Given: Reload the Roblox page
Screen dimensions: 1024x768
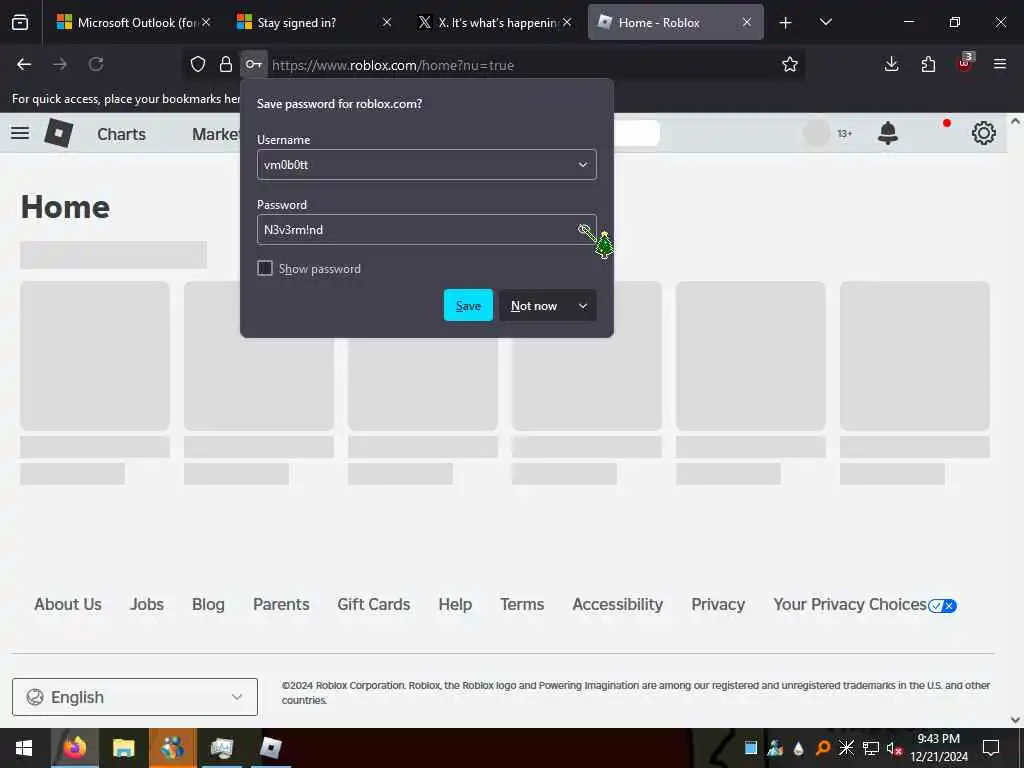Looking at the screenshot, I should [96, 64].
